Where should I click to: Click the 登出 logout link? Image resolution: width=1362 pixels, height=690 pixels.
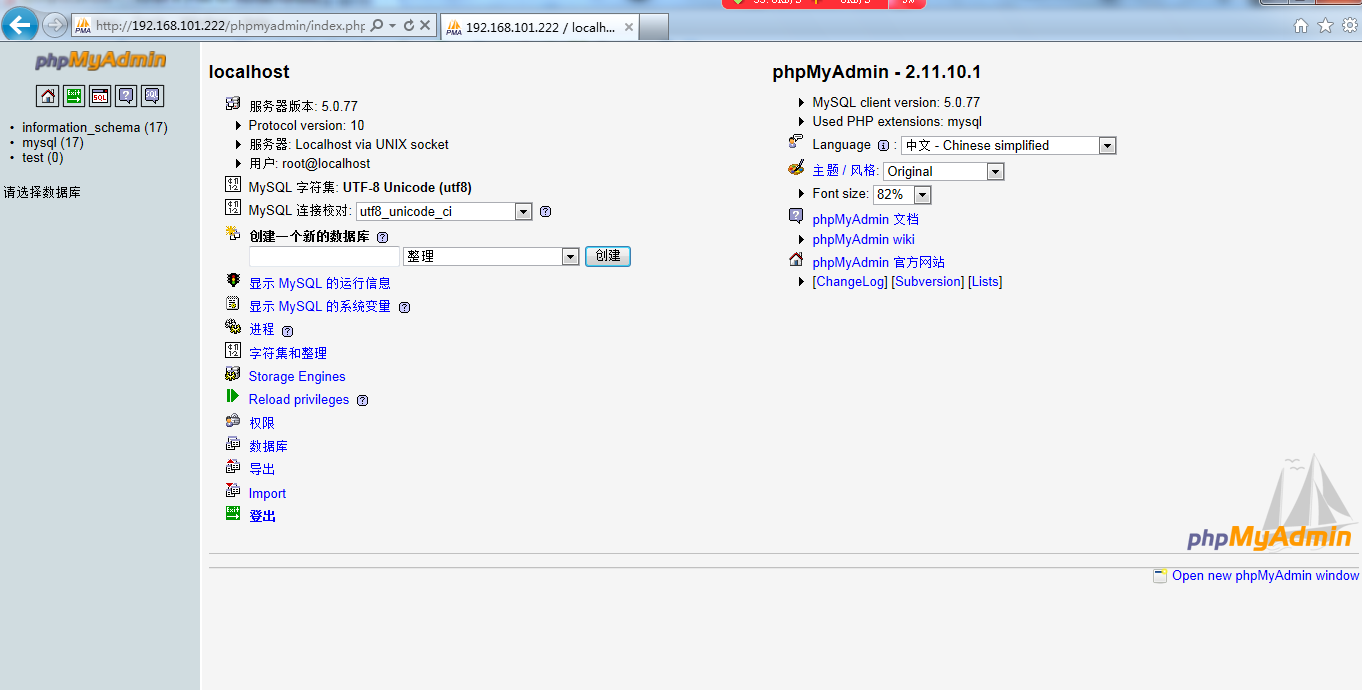(x=262, y=516)
